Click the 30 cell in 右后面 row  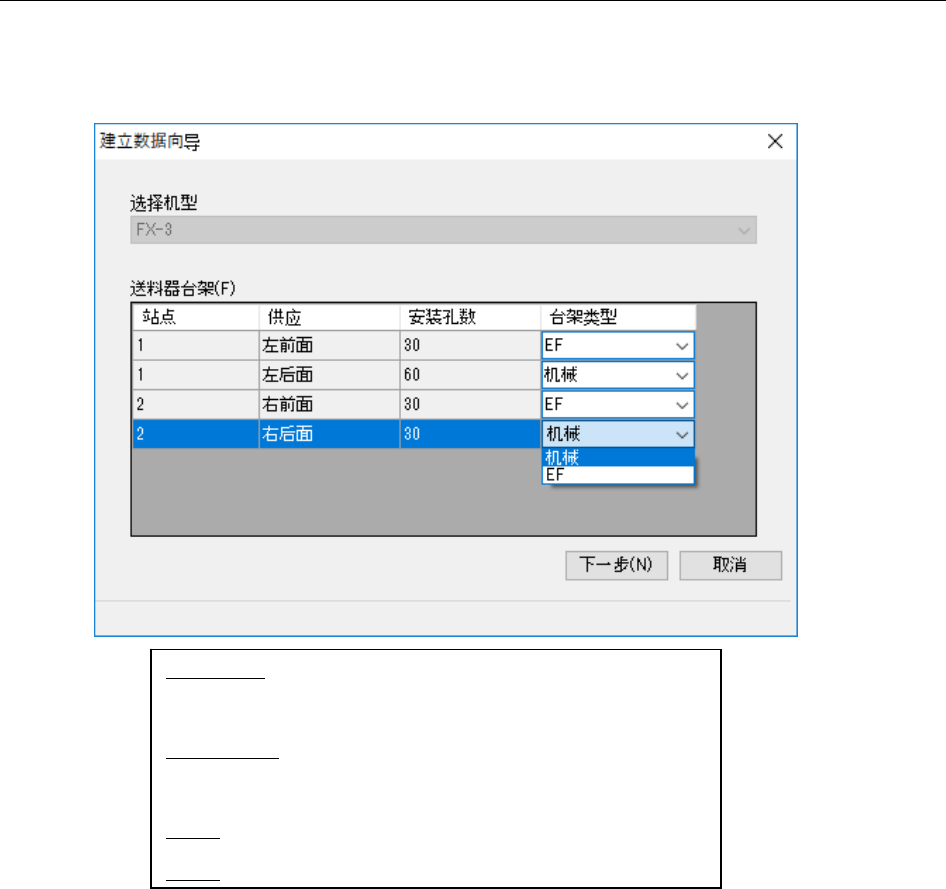(470, 434)
